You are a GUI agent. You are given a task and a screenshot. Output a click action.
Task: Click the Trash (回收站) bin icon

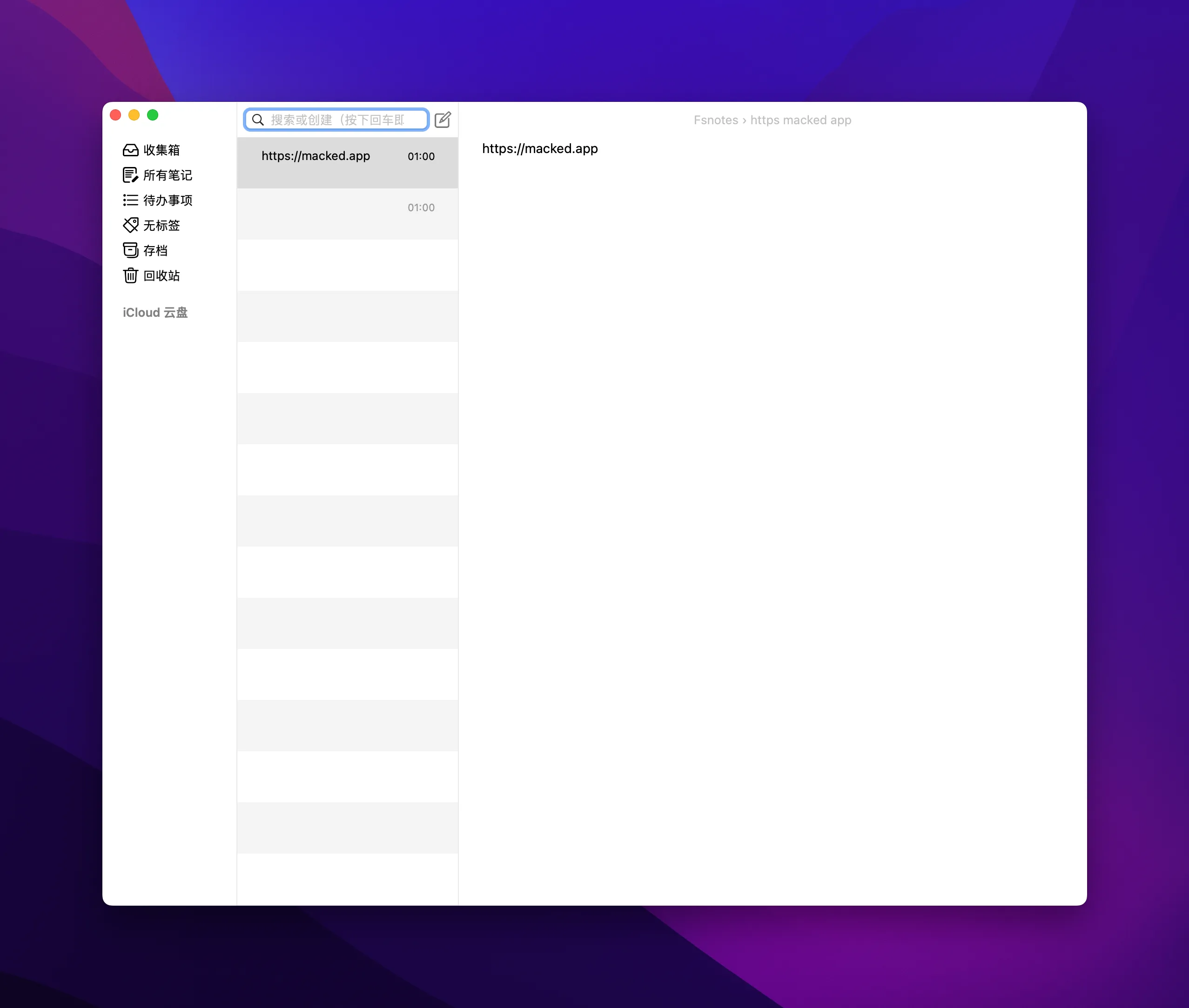[x=130, y=275]
